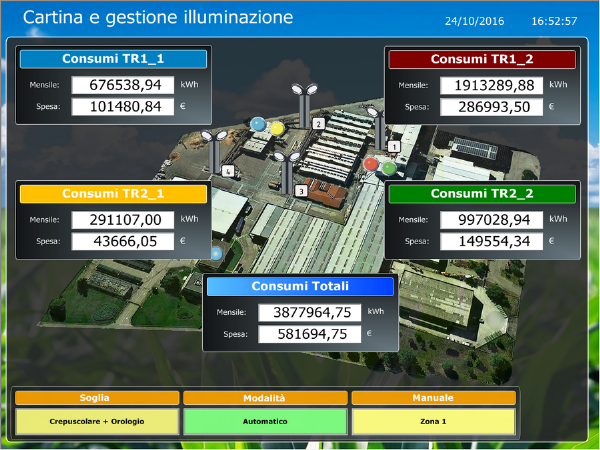The height and width of the screenshot is (450, 600).
Task: Switch mode with the Automatico button
Action: [x=265, y=421]
